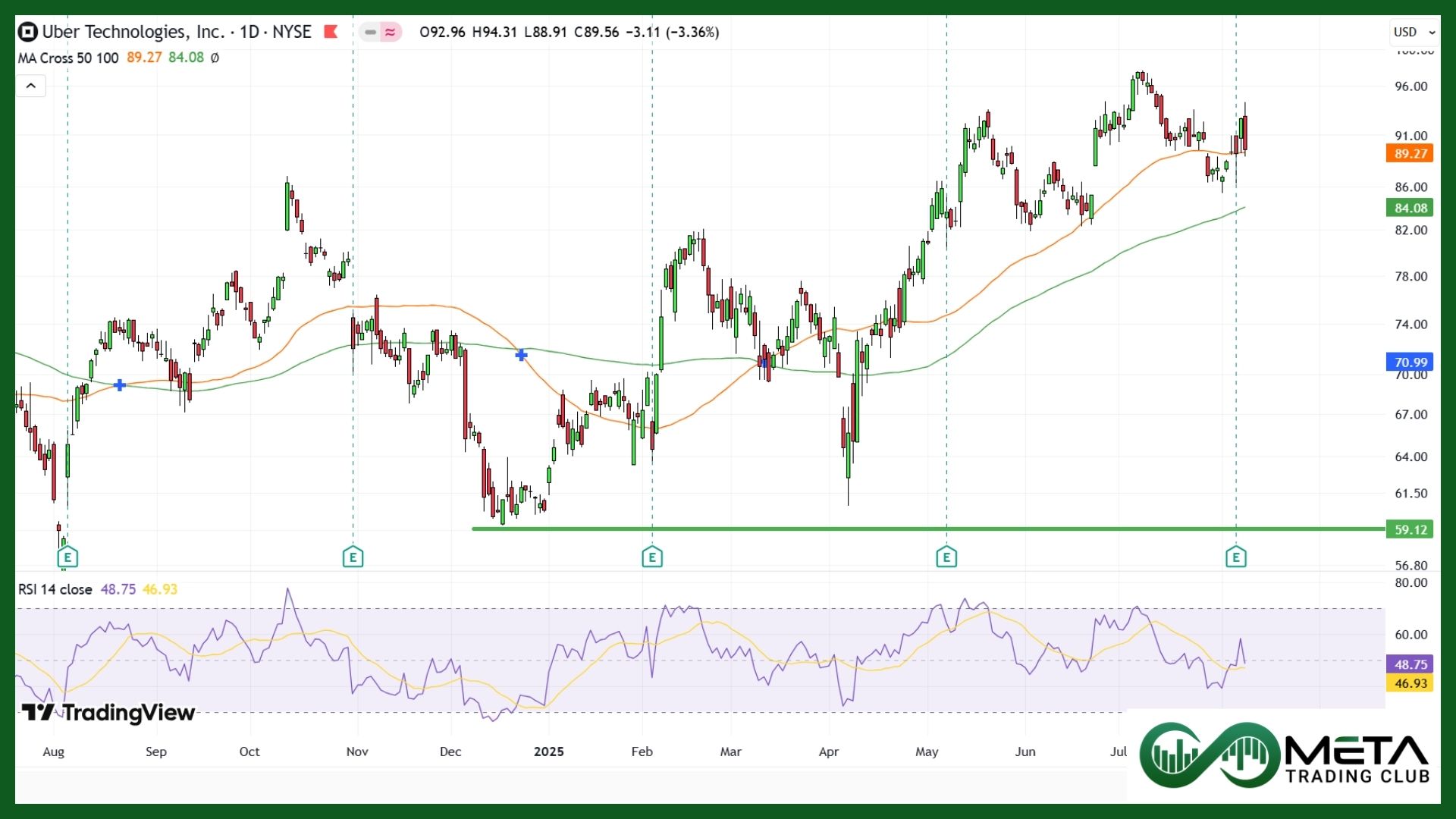Click the 1D interval in the chart title
Screen dimensions: 1456x819
[249, 32]
